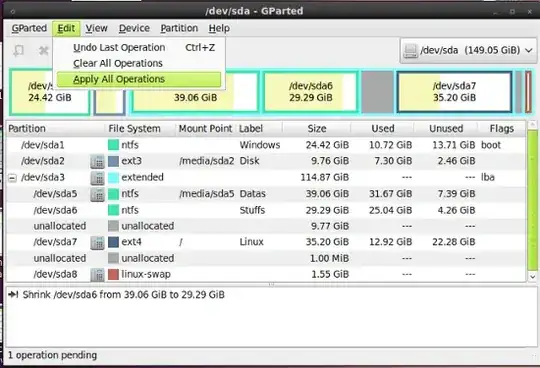Open the /dev/sda device dropdown

[x=468, y=51]
